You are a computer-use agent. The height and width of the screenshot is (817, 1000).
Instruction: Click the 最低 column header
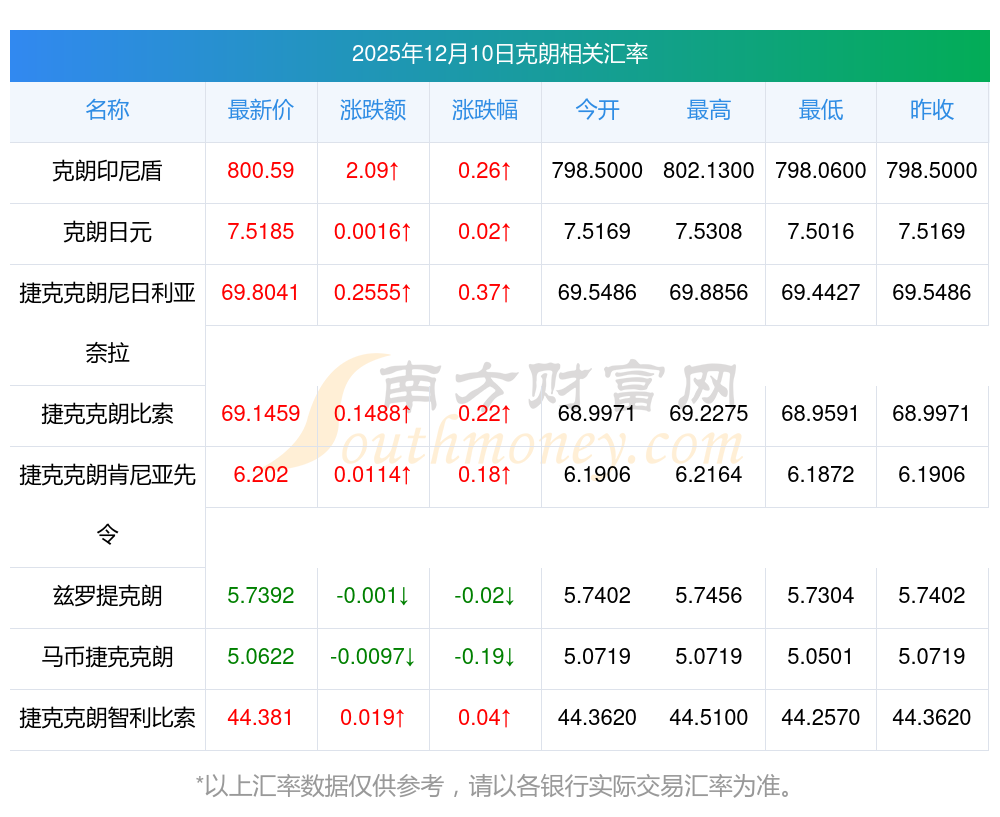click(821, 110)
